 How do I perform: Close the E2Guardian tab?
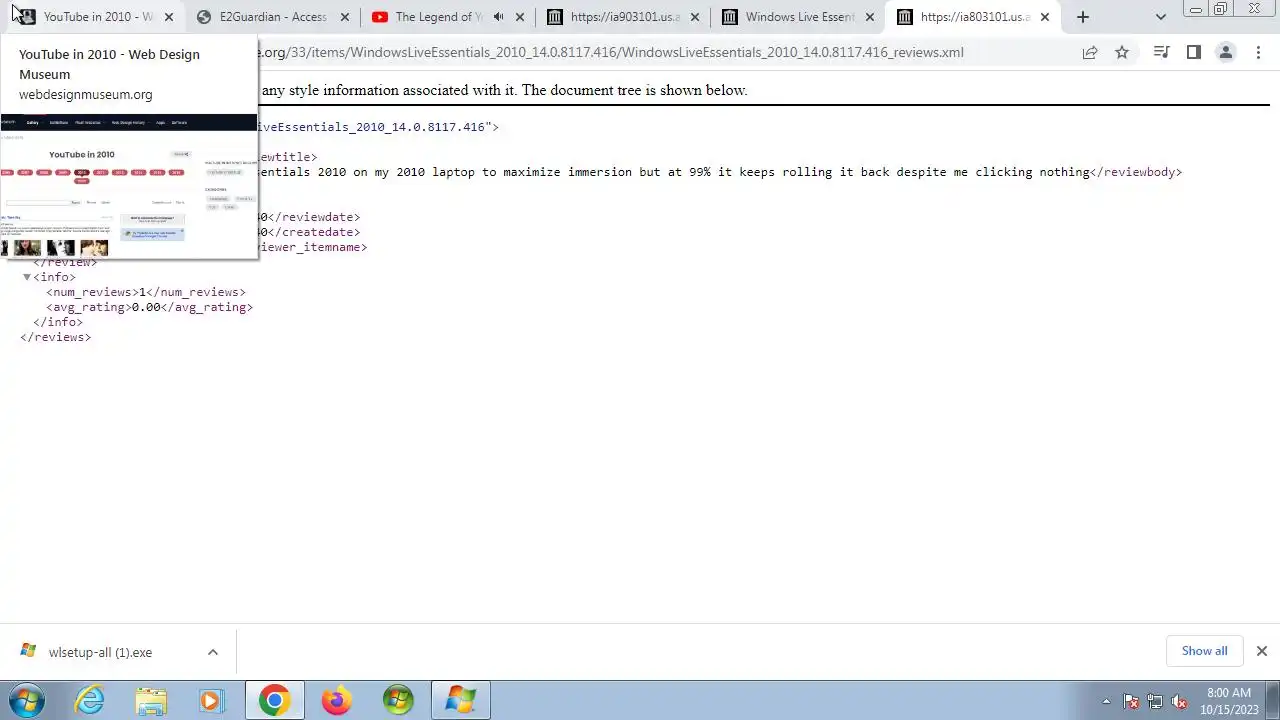click(345, 17)
